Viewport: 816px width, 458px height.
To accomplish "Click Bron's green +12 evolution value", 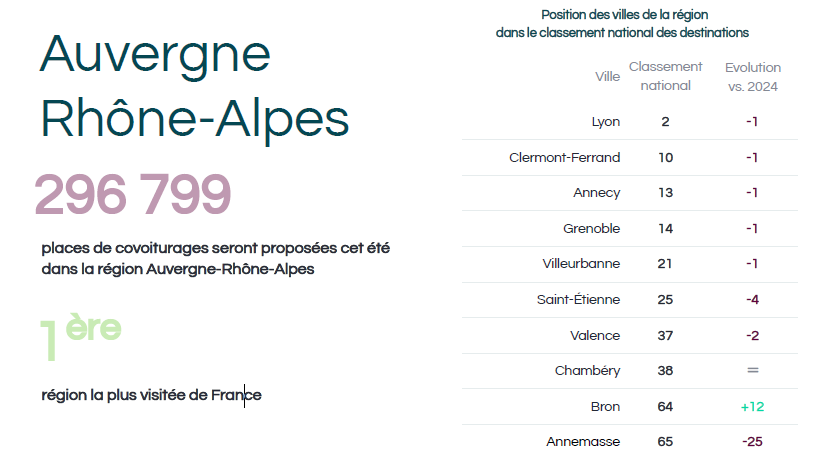I will [x=753, y=407].
